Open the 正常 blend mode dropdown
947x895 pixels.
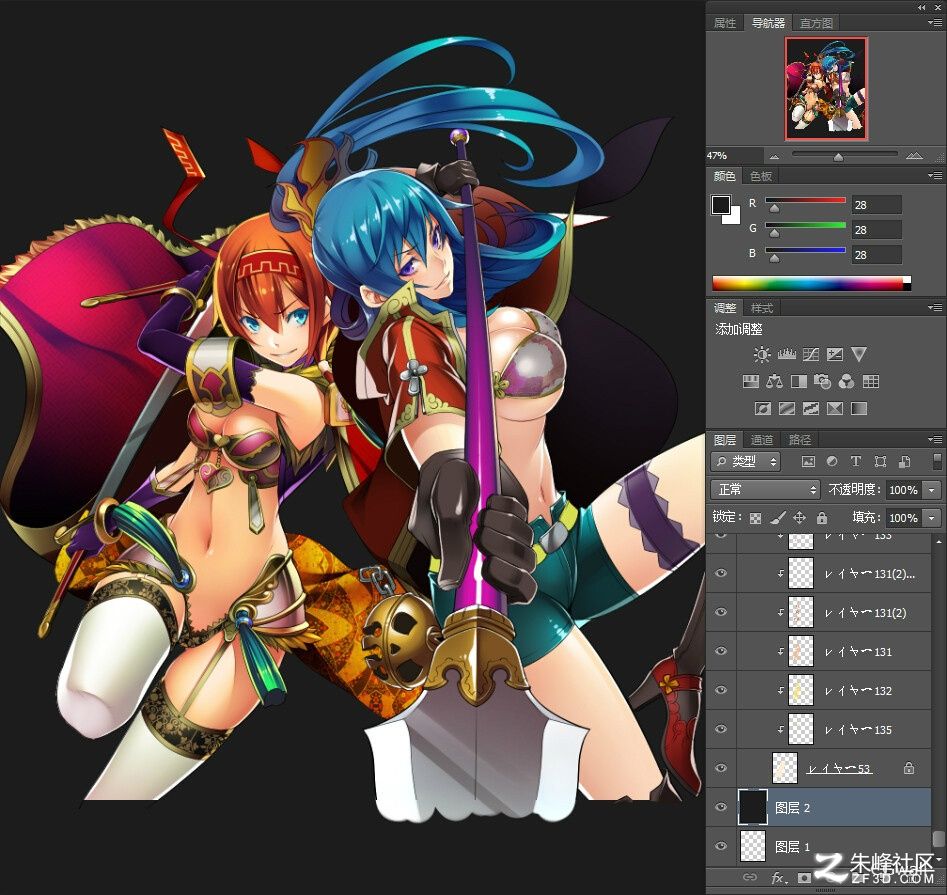[765, 489]
